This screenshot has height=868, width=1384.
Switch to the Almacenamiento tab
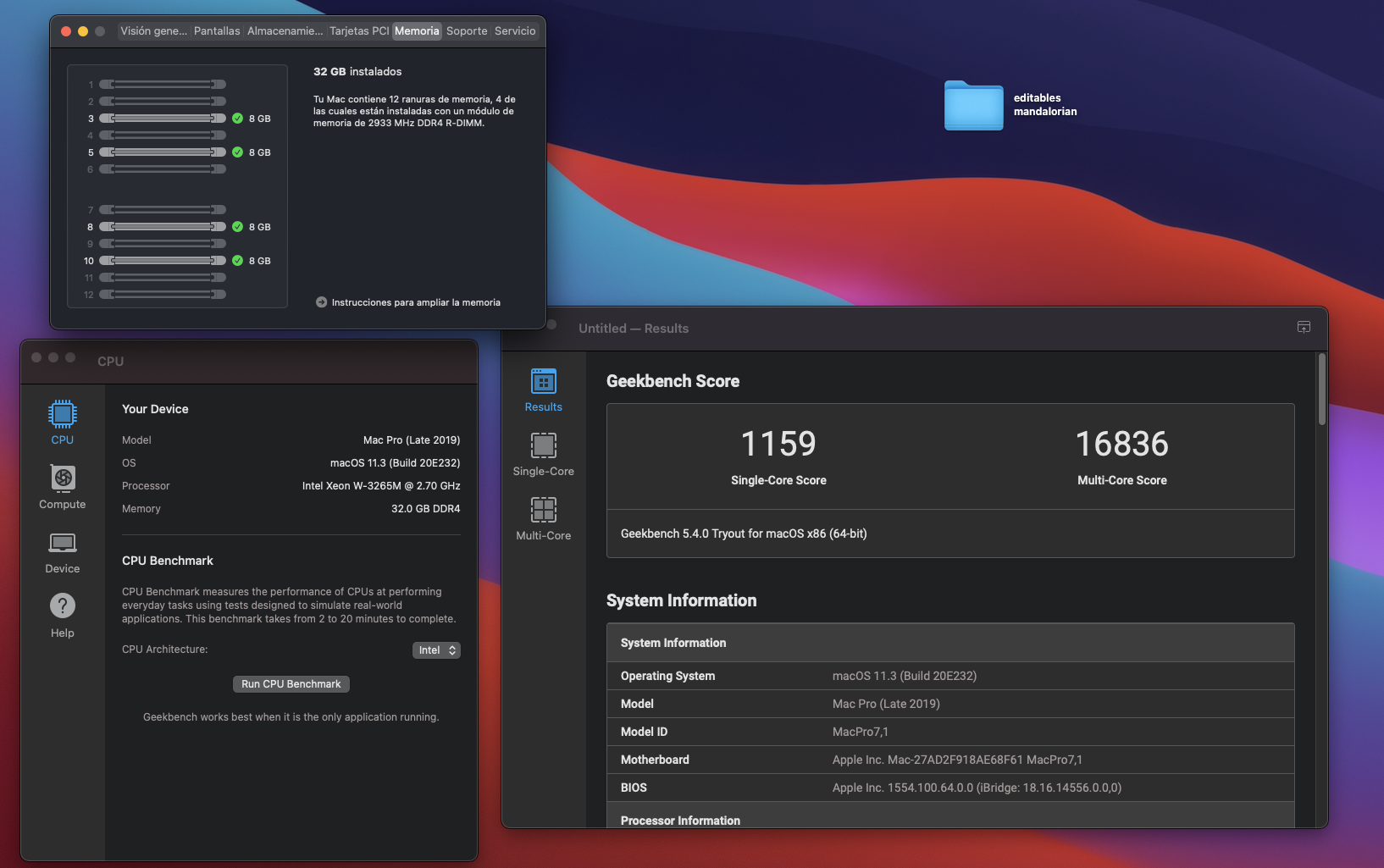tap(285, 31)
